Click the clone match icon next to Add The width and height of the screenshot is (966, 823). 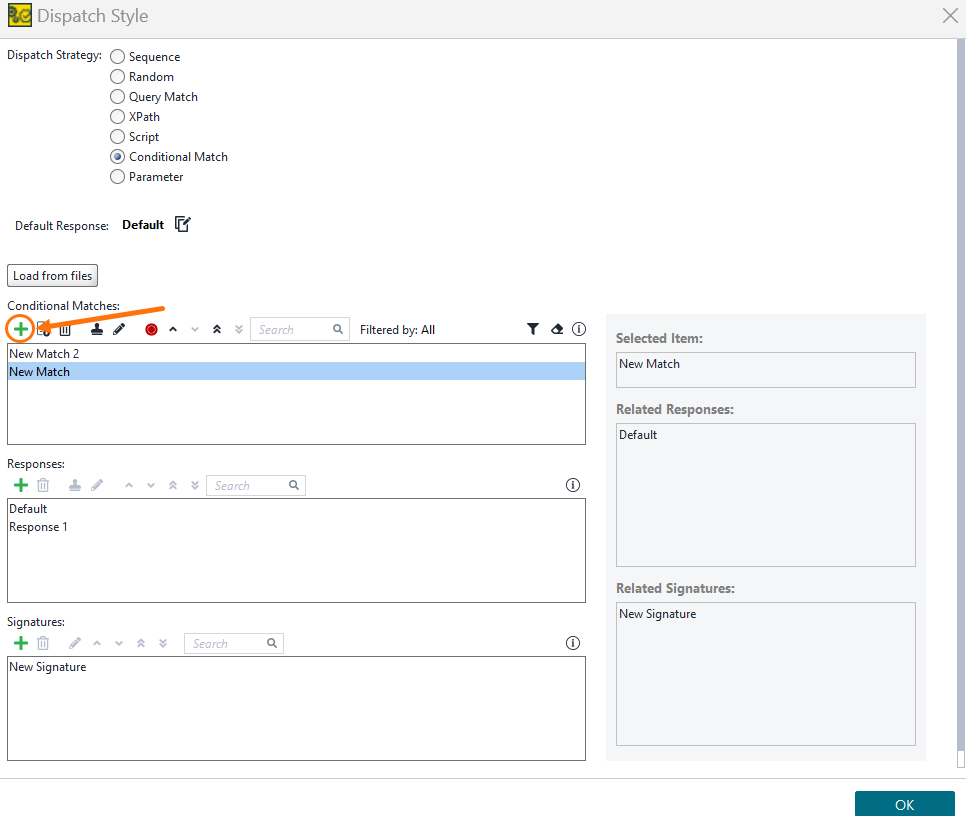coord(44,329)
